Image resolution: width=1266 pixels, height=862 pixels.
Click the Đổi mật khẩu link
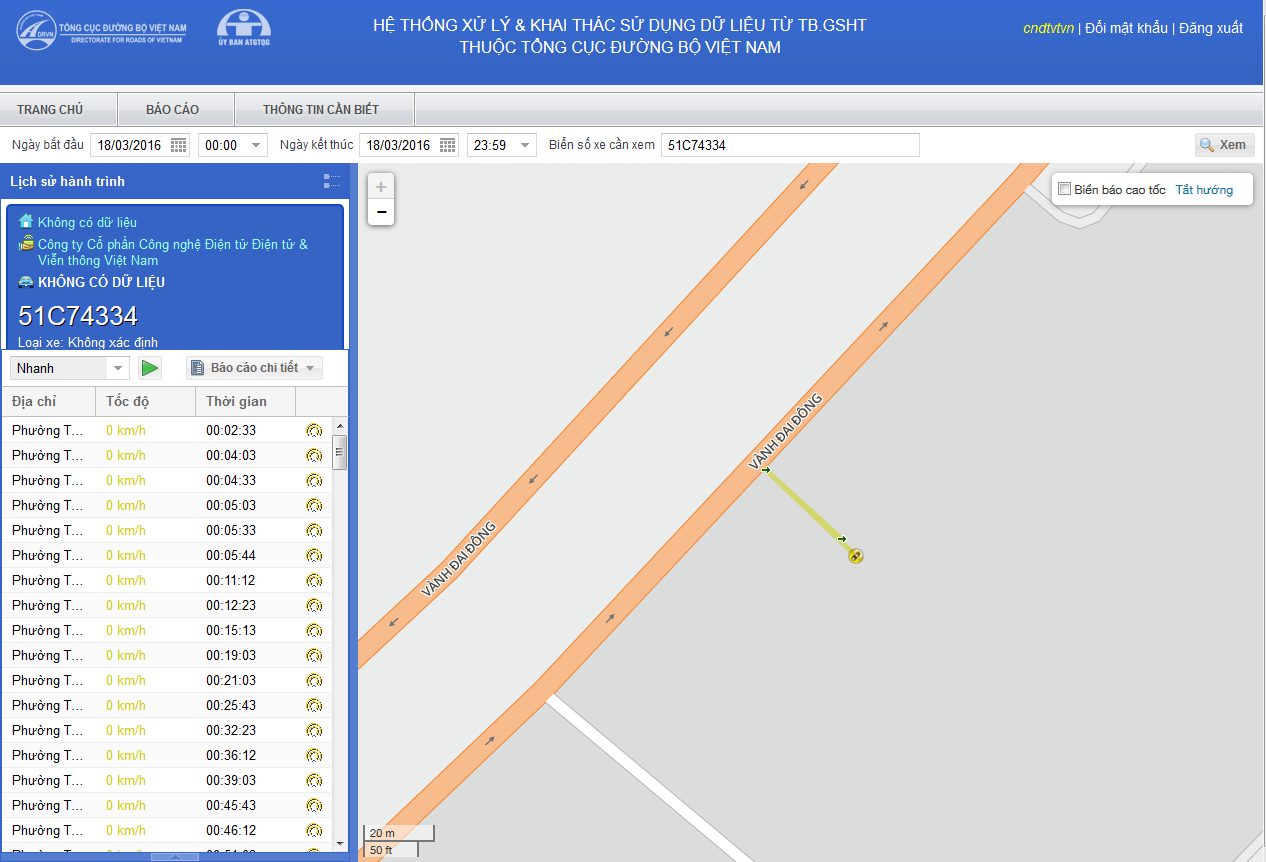[x=1126, y=28]
